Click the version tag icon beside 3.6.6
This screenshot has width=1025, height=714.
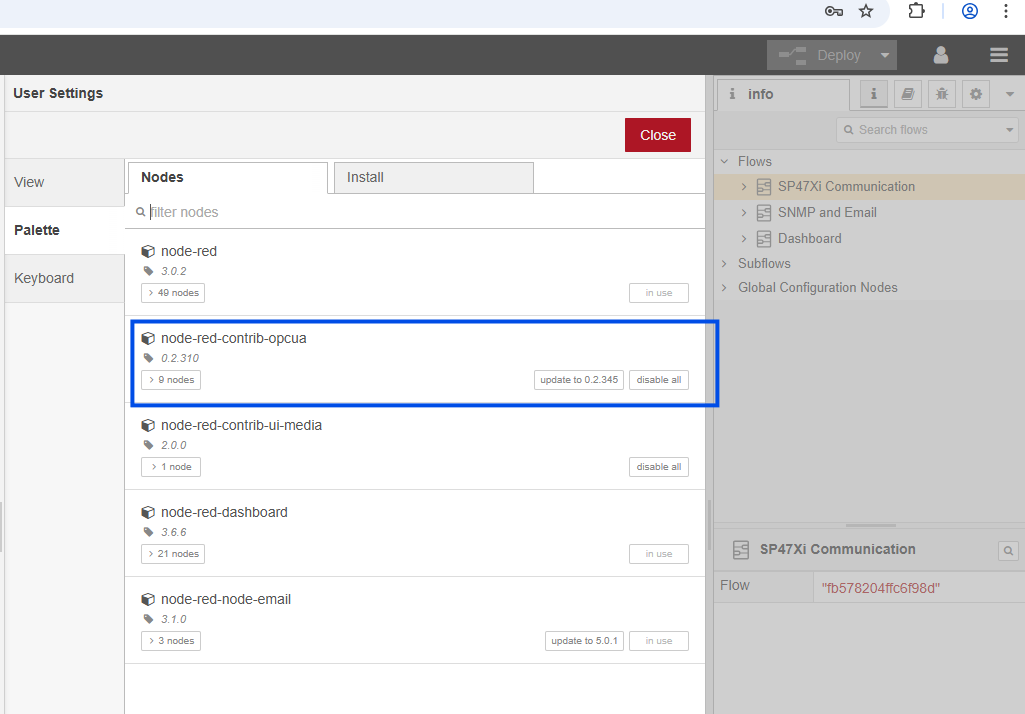point(148,532)
